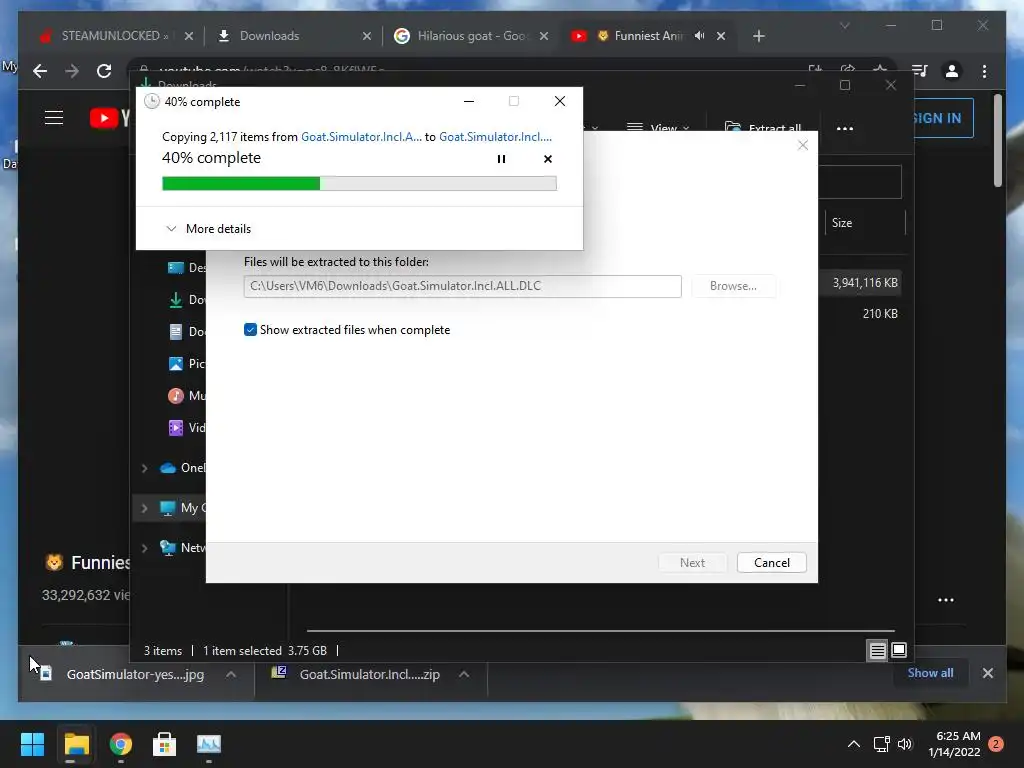Image resolution: width=1024 pixels, height=768 pixels.
Task: Open the Downloads quick access item
Action: (x=186, y=299)
